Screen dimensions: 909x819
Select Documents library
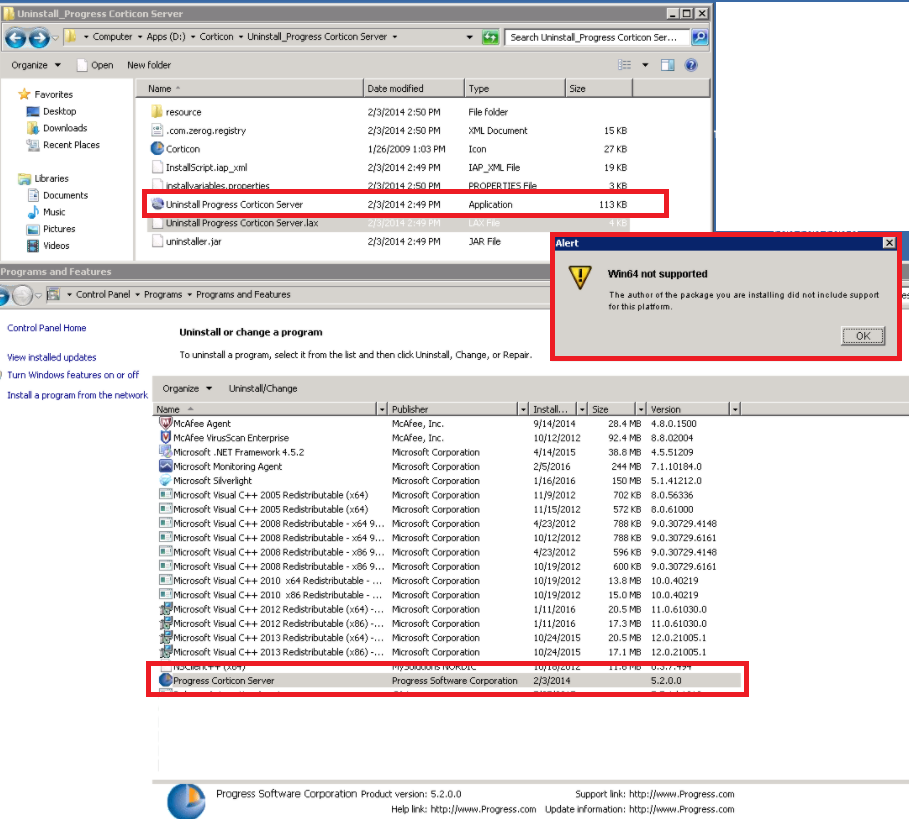66,195
